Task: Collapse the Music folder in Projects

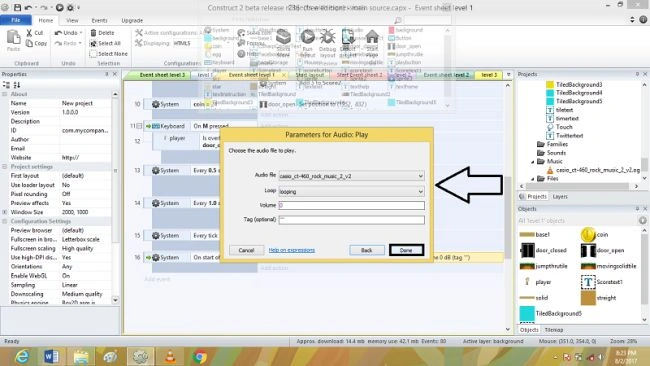Action: 533,162
